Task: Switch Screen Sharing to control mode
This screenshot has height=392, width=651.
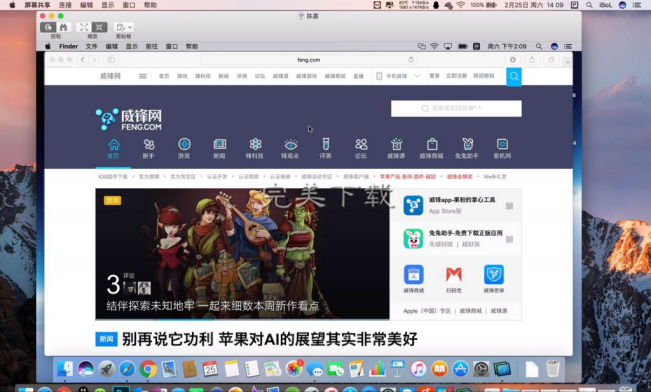Action: 48,27
